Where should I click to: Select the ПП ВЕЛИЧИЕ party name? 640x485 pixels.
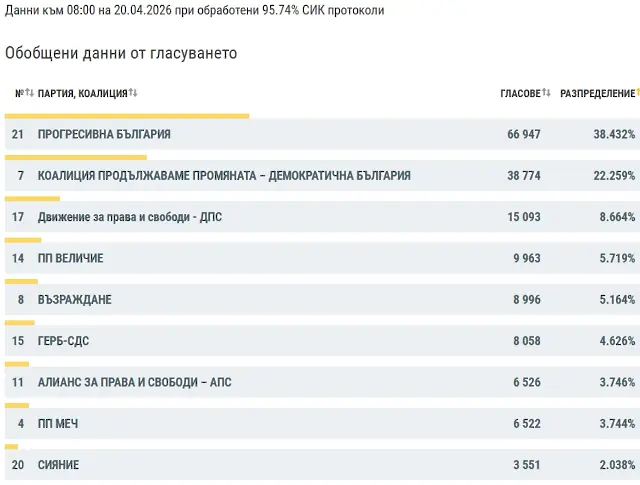(x=70, y=258)
